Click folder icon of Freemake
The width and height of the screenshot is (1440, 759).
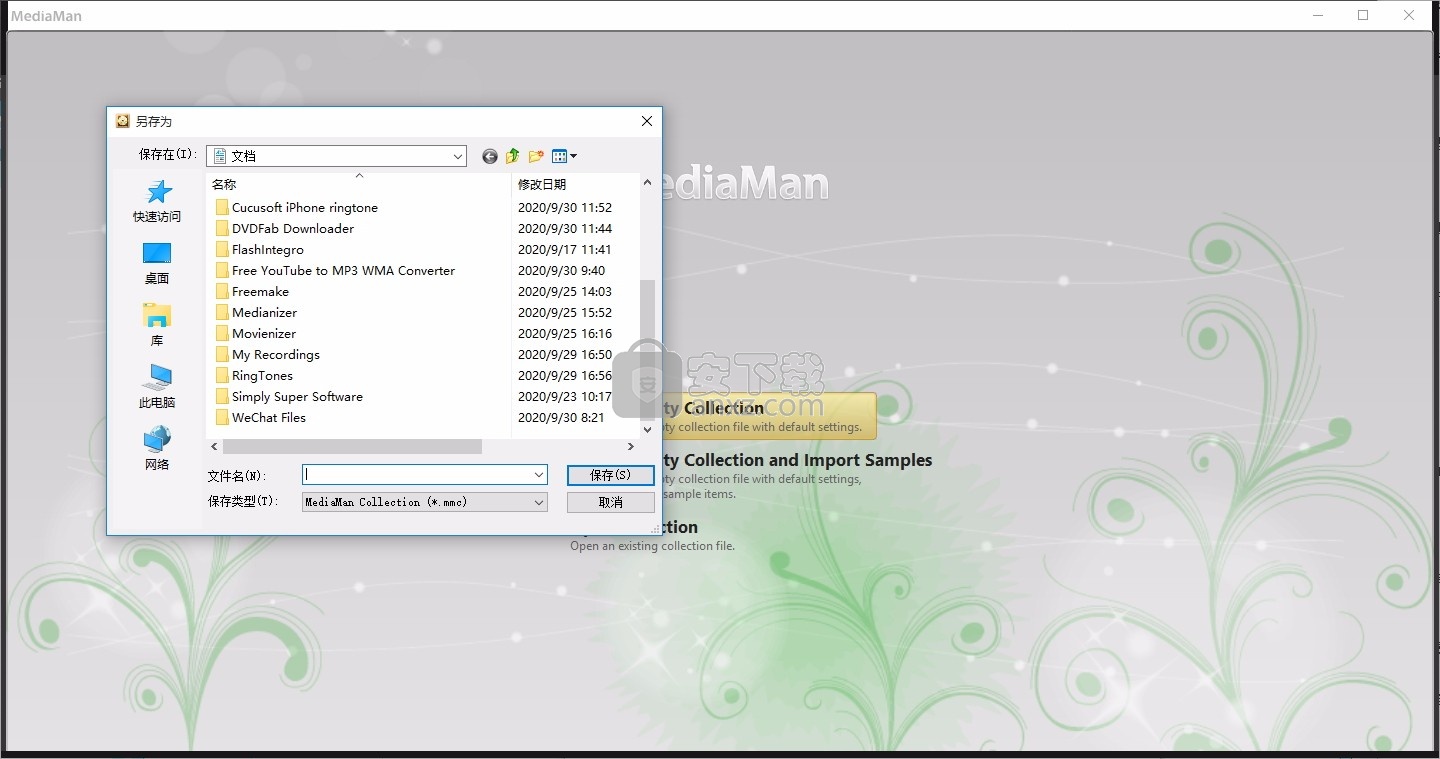222,291
